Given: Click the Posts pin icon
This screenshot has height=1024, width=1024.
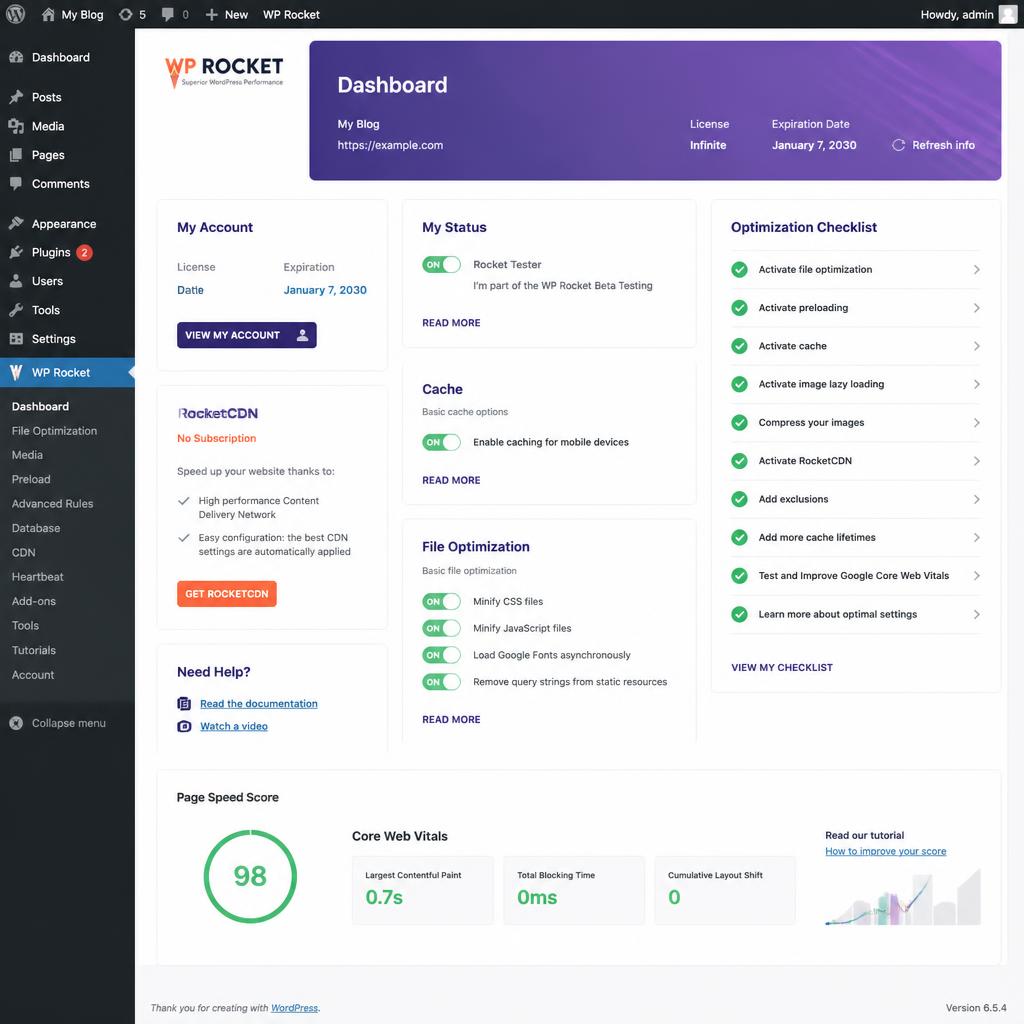Looking at the screenshot, I should (x=16, y=97).
